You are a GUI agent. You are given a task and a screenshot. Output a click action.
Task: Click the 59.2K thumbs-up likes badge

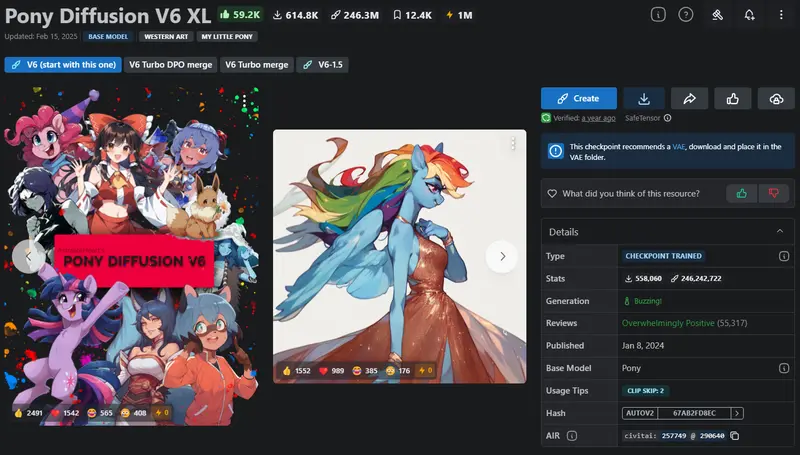pos(240,15)
